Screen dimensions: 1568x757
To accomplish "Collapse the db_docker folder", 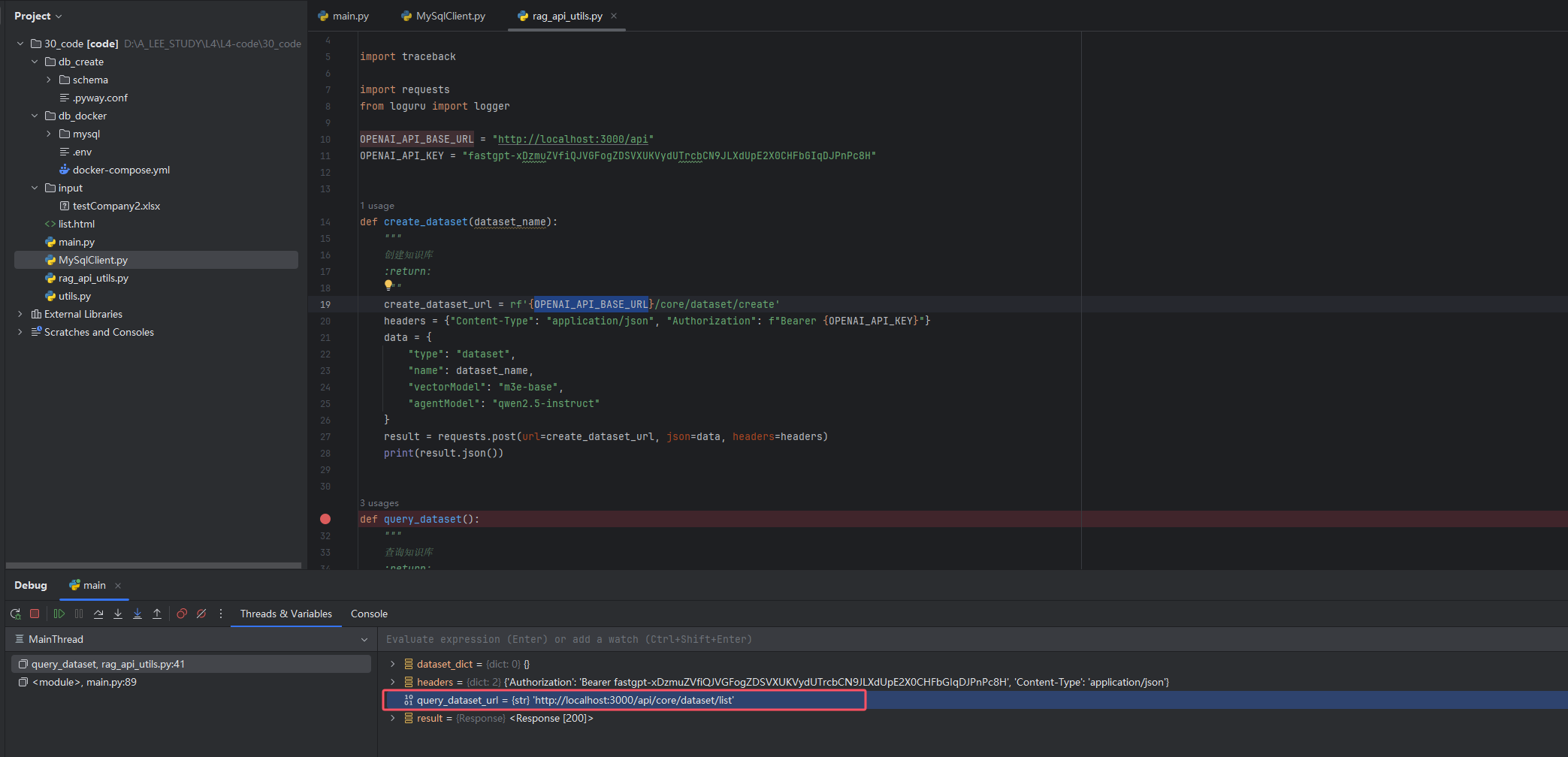I will (x=35, y=116).
